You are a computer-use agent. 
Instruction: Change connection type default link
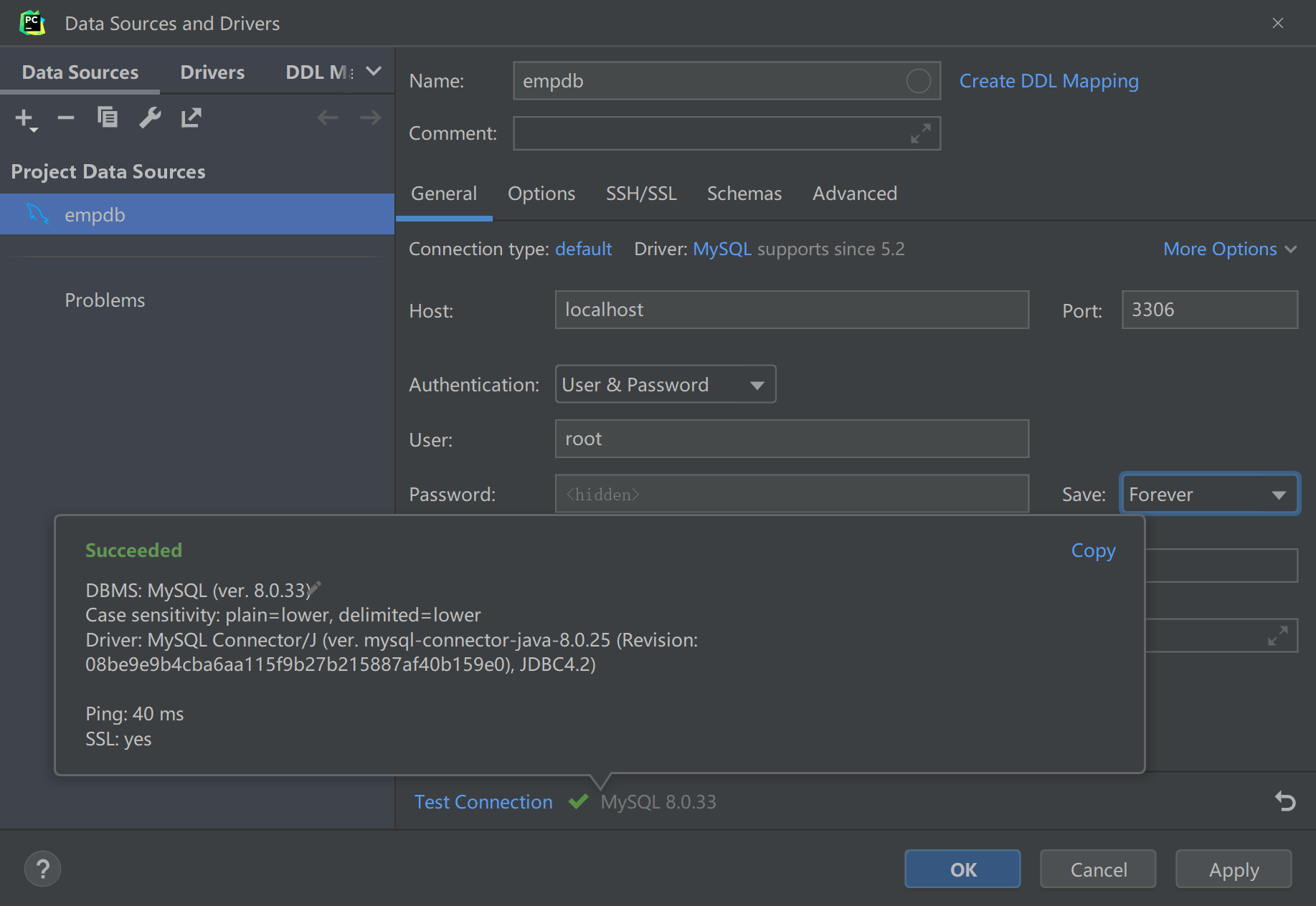pyautogui.click(x=583, y=249)
